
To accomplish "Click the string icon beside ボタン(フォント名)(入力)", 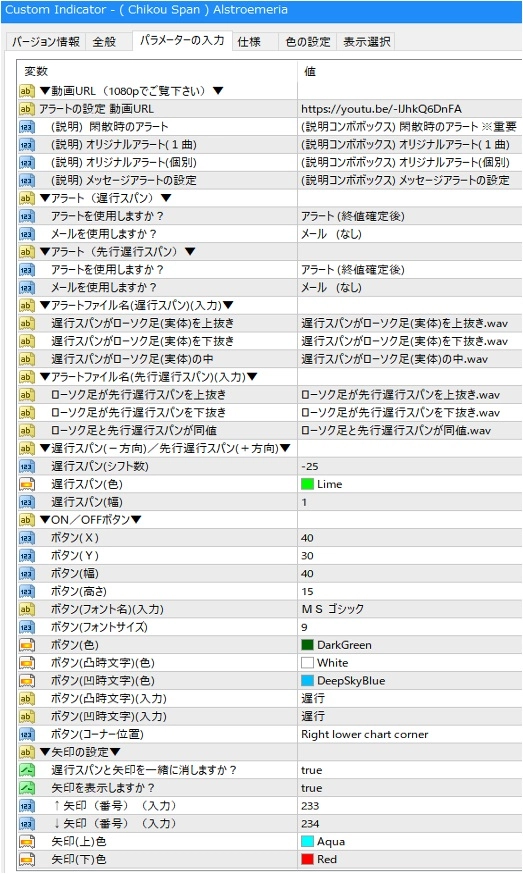I will point(27,609).
